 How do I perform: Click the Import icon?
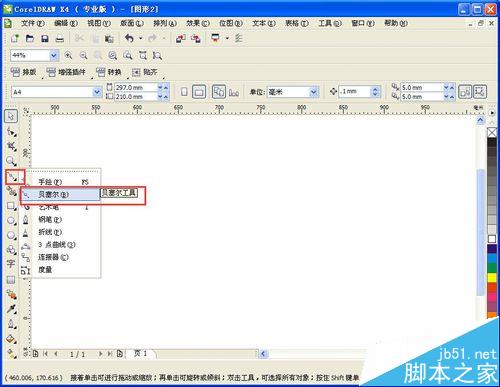click(181, 39)
